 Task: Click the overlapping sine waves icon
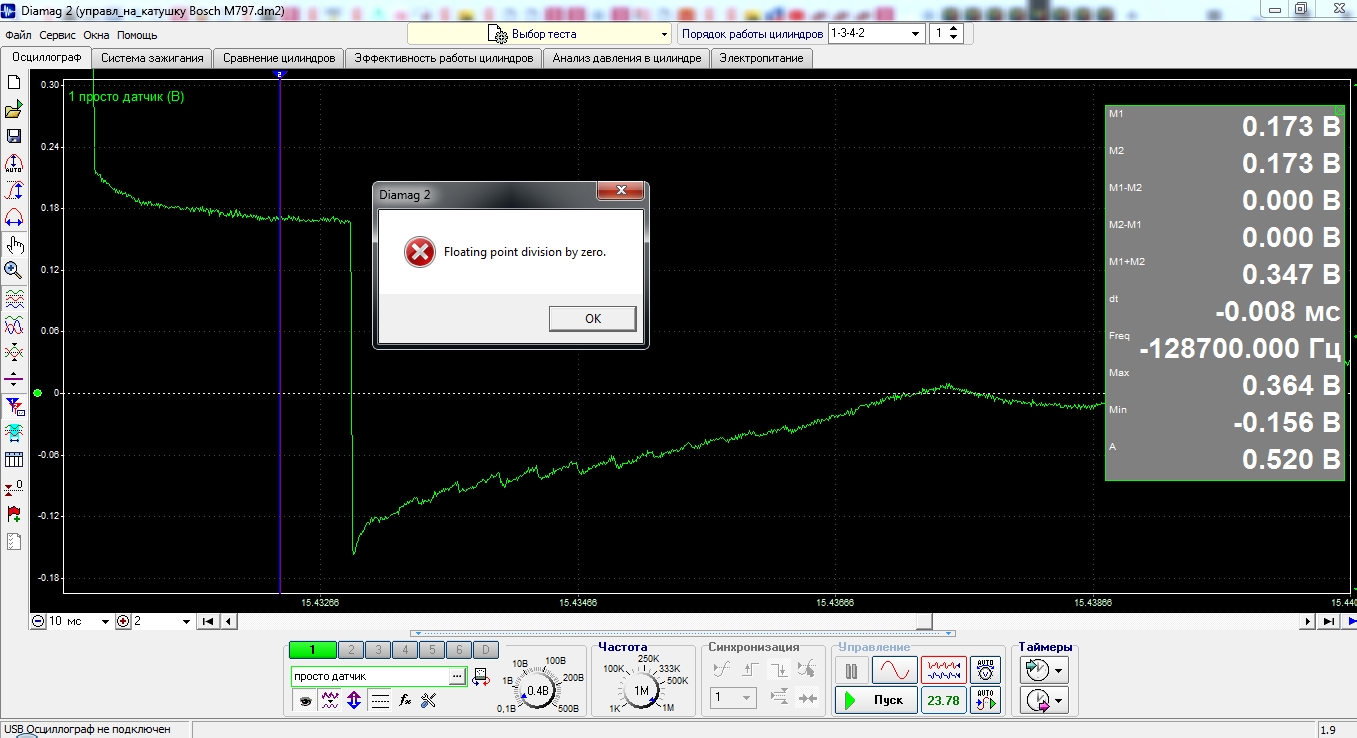click(14, 325)
